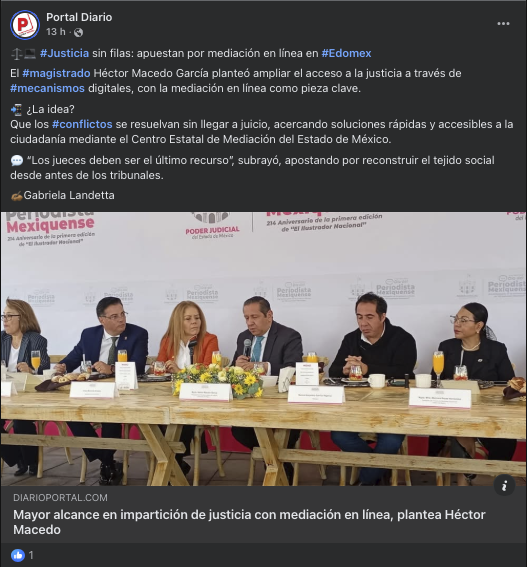This screenshot has width=527, height=567.
Task: Click the link info icon on image
Action: tap(504, 485)
